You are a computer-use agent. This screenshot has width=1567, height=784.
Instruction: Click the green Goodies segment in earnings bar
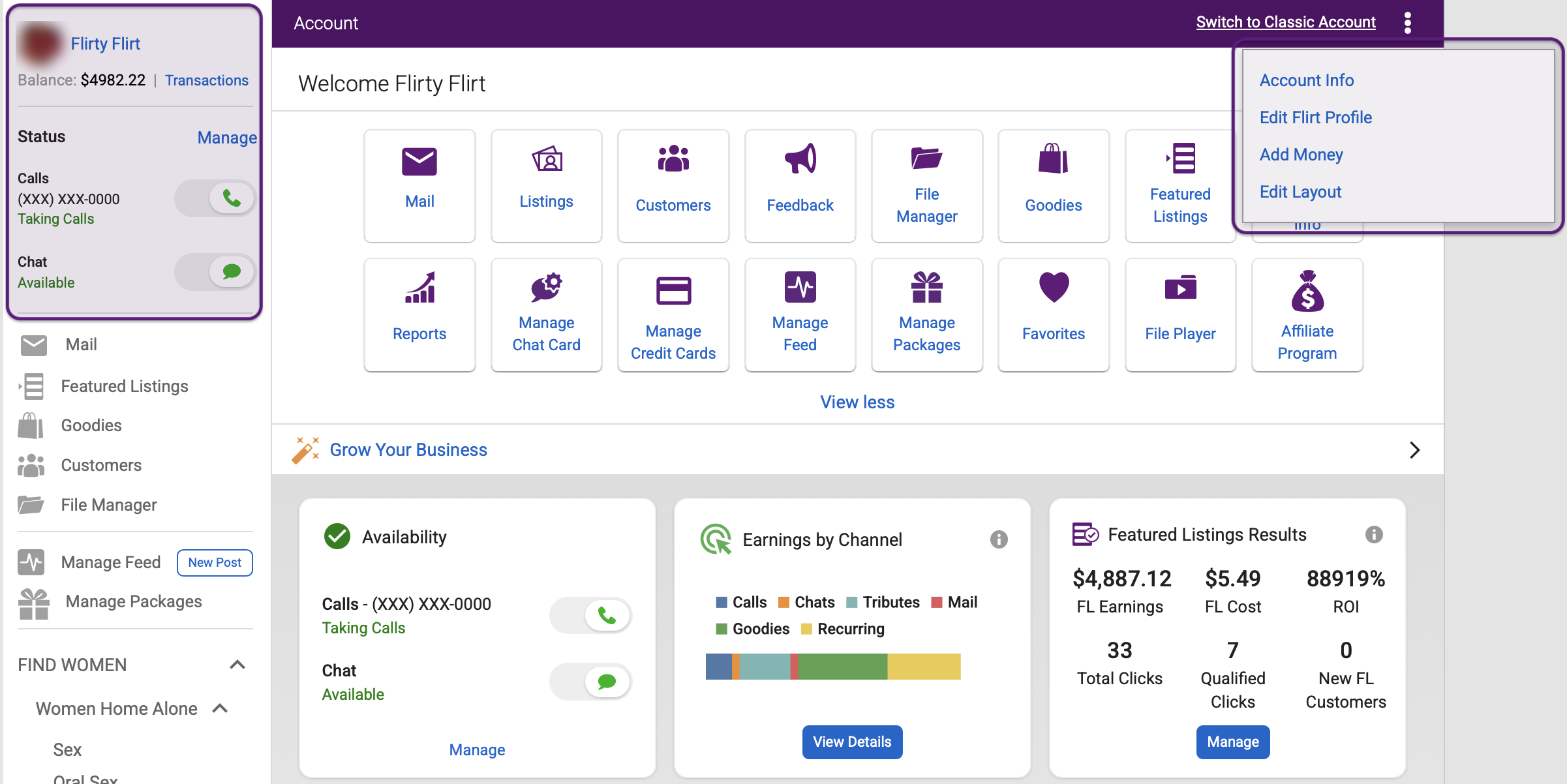pos(842,667)
